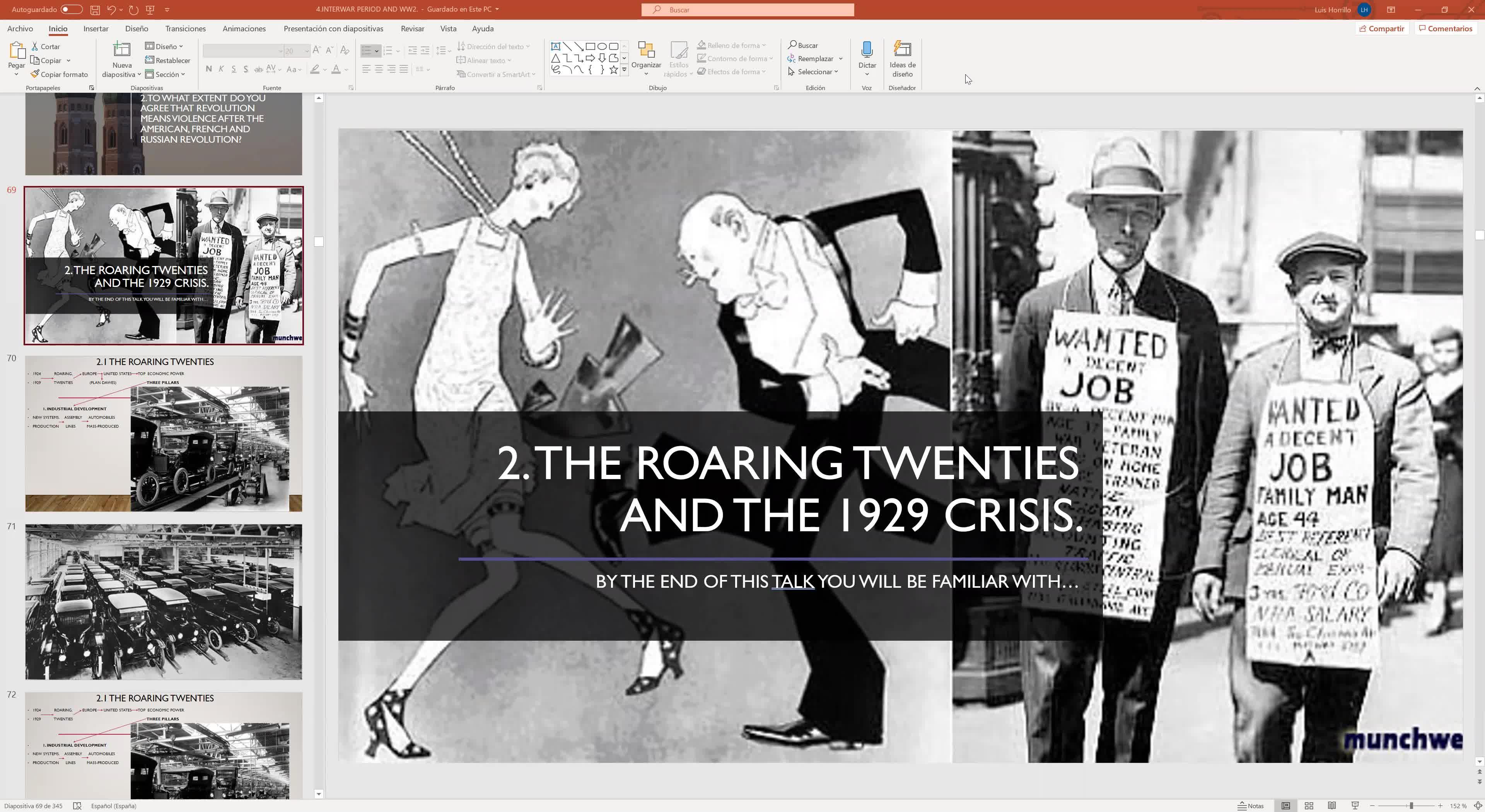Toggle the Autoguardado switch

pos(71,9)
